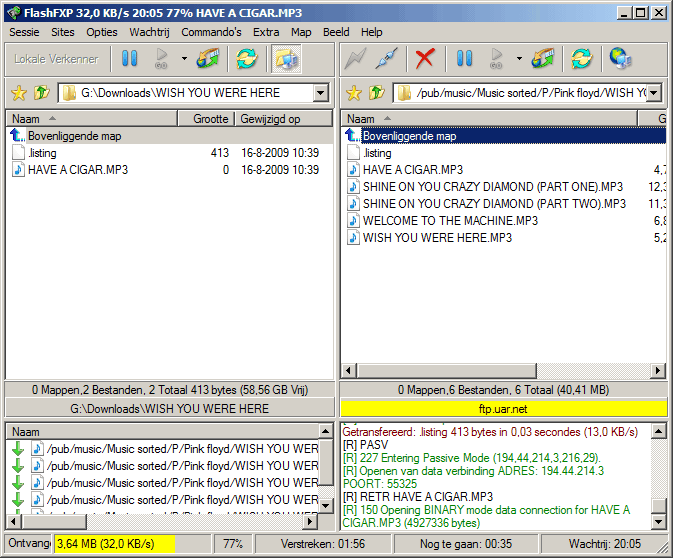Click Wachtrij: 20:05 status cell
This screenshot has height=558, width=673.
click(x=604, y=544)
